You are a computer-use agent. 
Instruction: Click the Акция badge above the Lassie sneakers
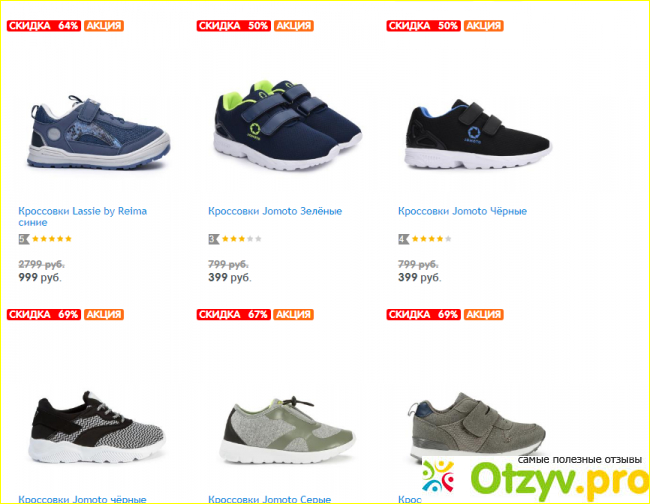(x=104, y=26)
